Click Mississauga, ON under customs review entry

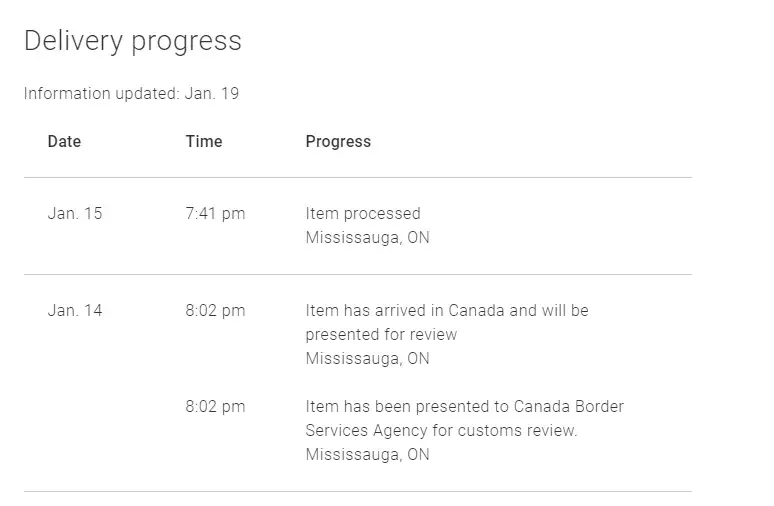[367, 455]
